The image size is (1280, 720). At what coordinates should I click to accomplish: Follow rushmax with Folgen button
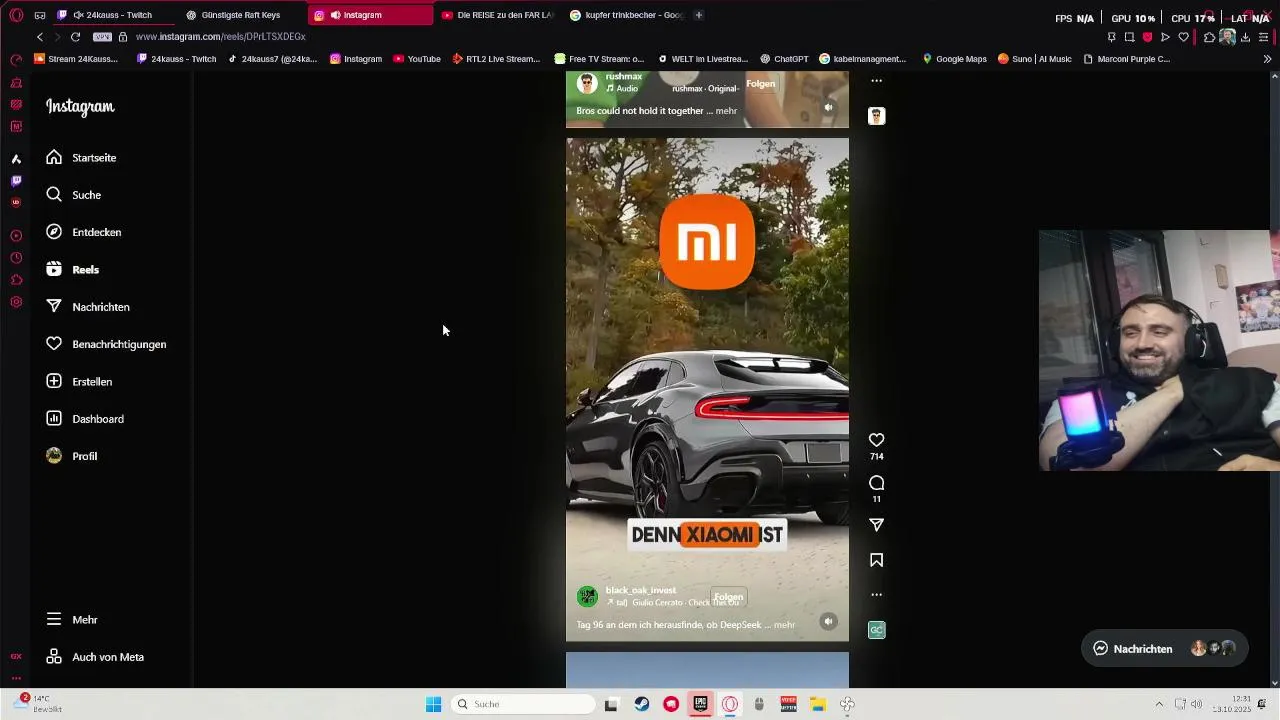tap(760, 84)
